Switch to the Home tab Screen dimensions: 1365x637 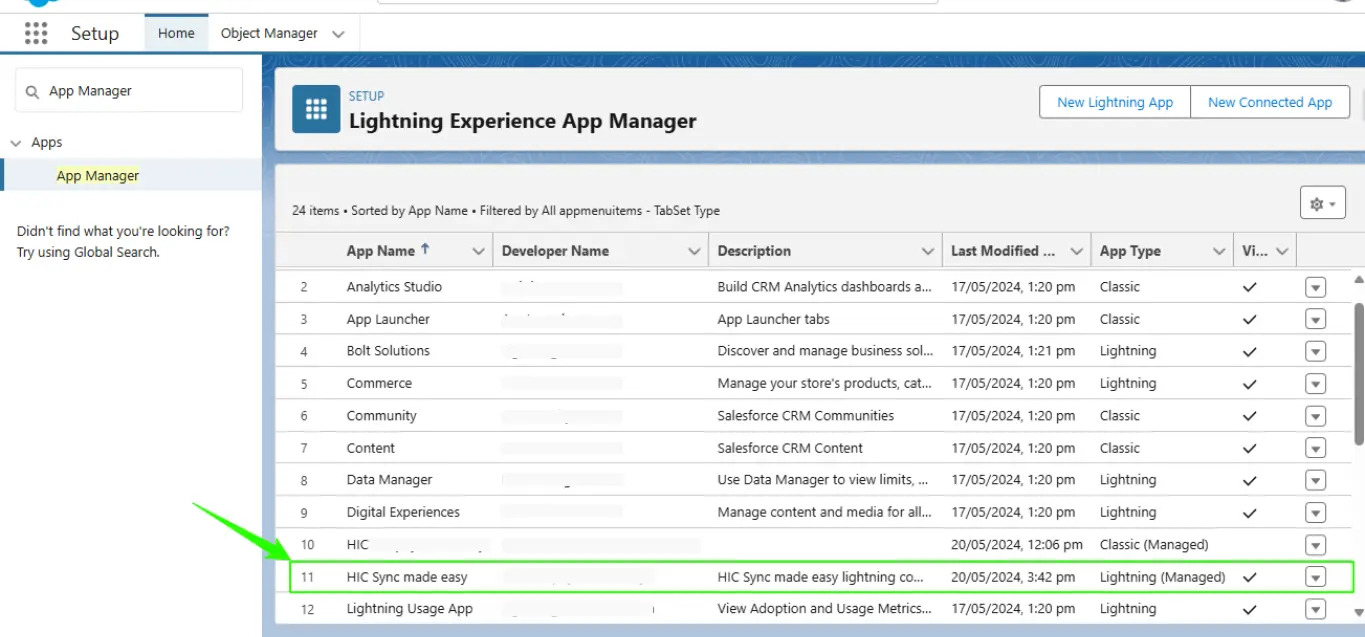click(176, 33)
